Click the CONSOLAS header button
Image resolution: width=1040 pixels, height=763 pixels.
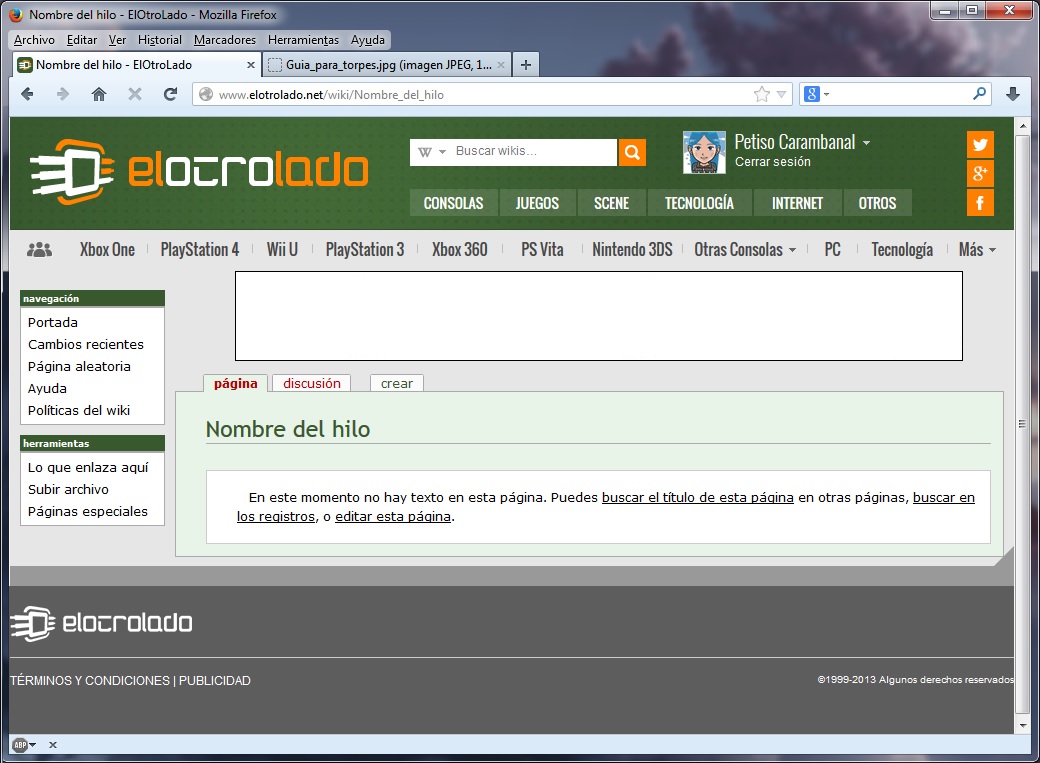coord(454,203)
